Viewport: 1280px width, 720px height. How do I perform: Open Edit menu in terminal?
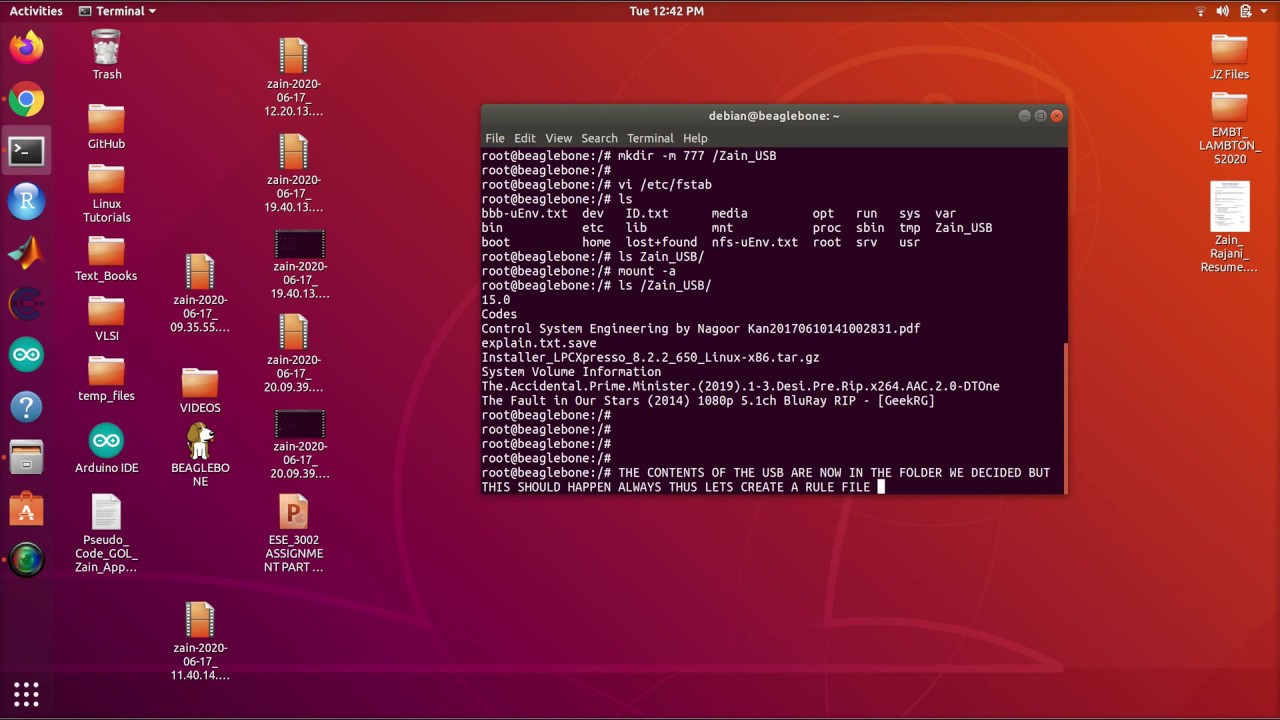[525, 138]
